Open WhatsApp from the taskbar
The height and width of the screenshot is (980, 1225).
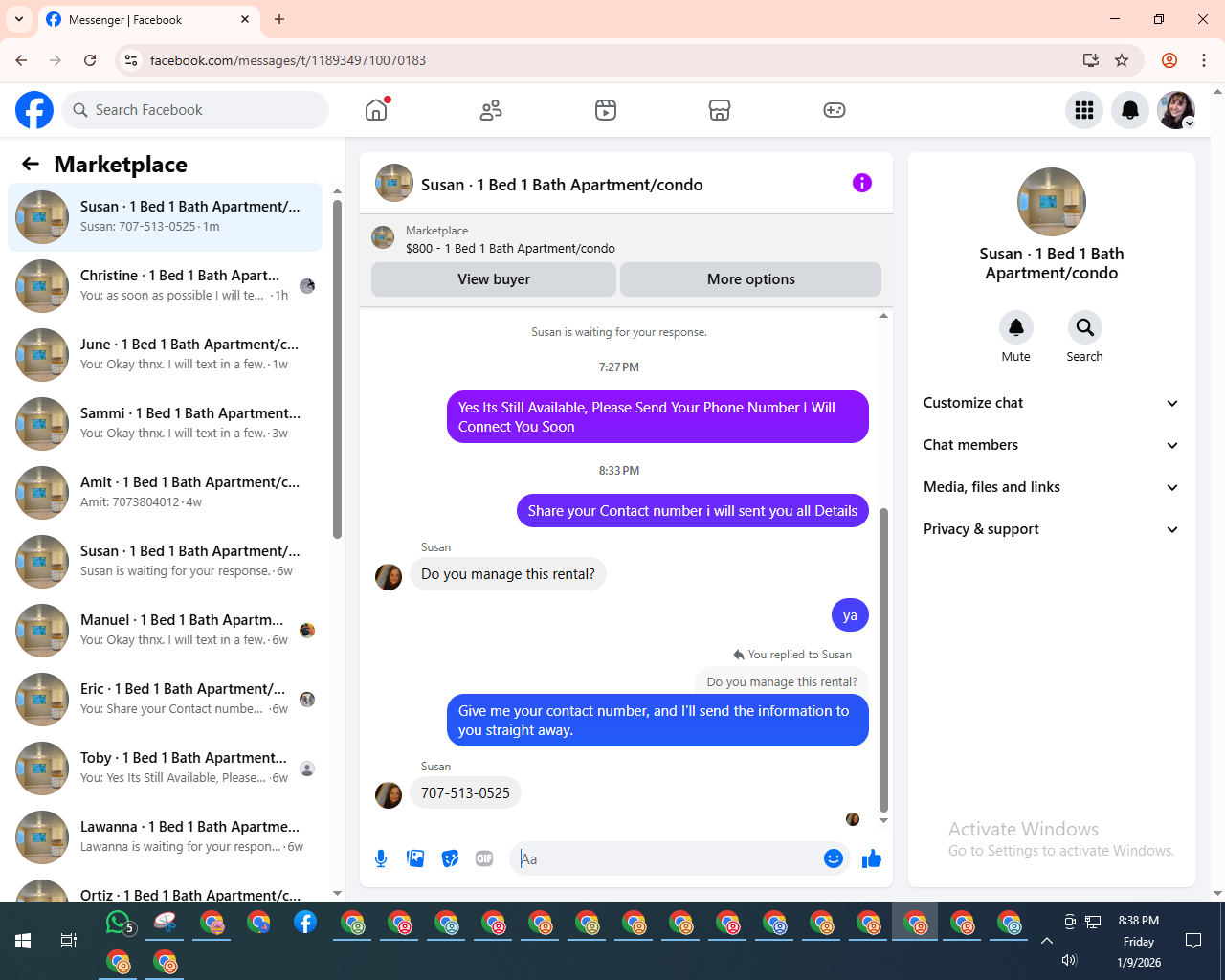[x=118, y=923]
